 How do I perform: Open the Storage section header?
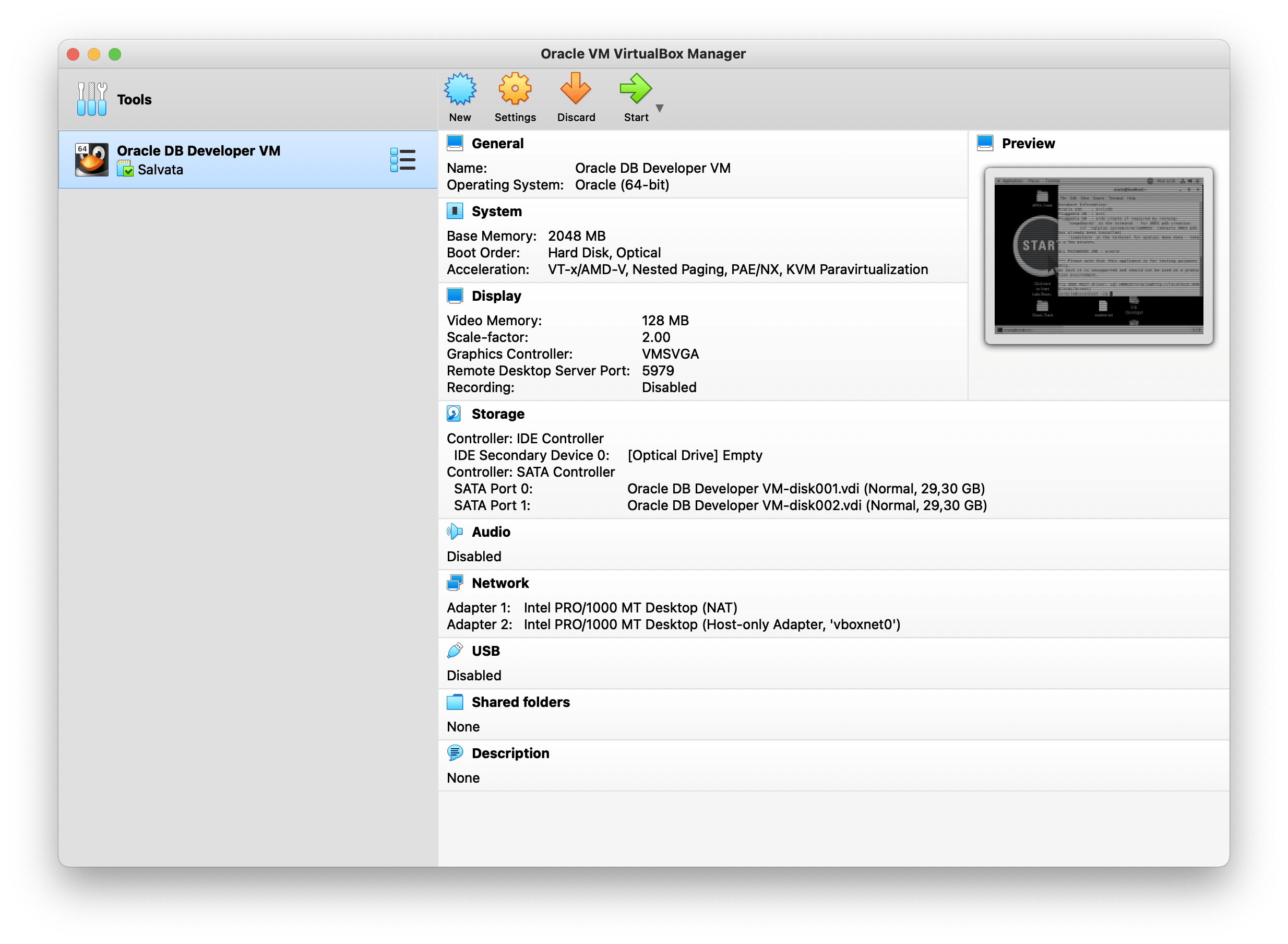click(497, 414)
